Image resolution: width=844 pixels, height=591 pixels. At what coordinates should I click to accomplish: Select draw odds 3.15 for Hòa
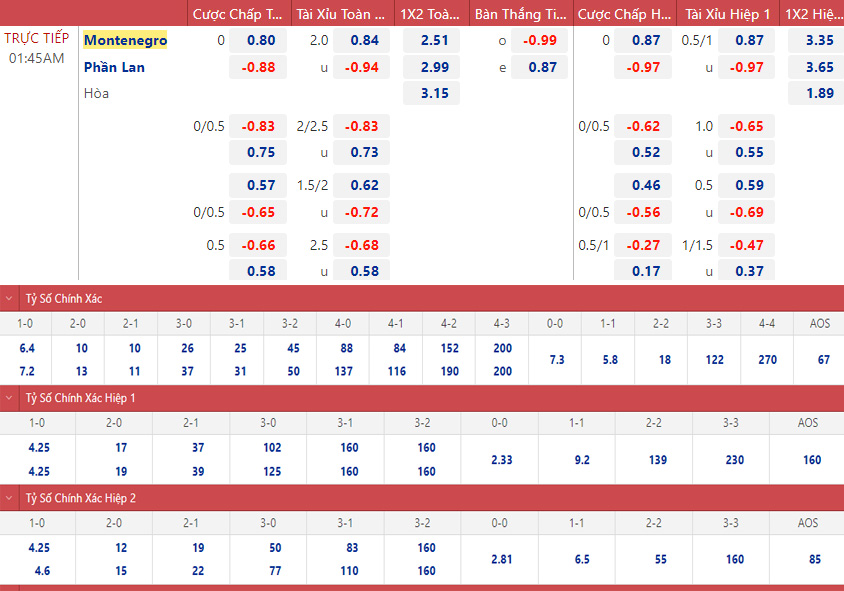tap(434, 93)
